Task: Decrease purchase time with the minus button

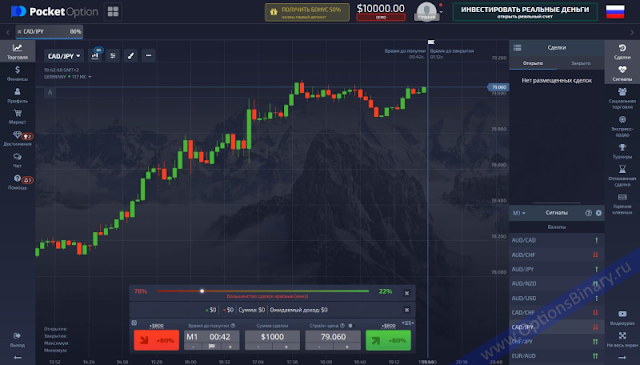Action: pos(193,347)
